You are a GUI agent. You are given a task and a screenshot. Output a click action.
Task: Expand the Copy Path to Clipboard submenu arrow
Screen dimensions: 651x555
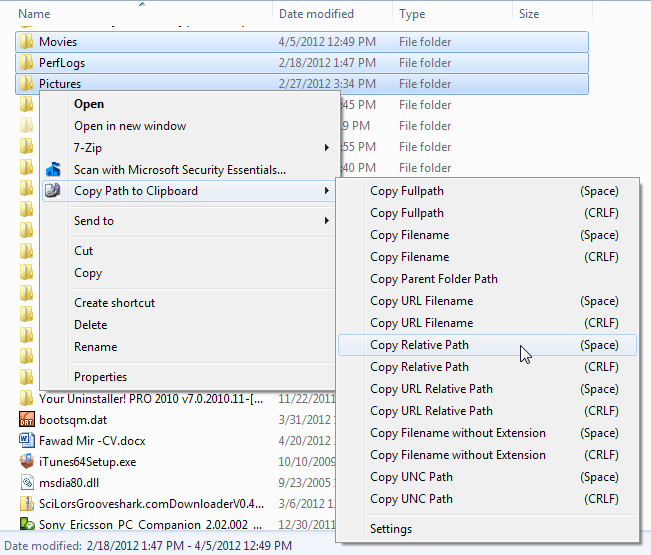327,191
